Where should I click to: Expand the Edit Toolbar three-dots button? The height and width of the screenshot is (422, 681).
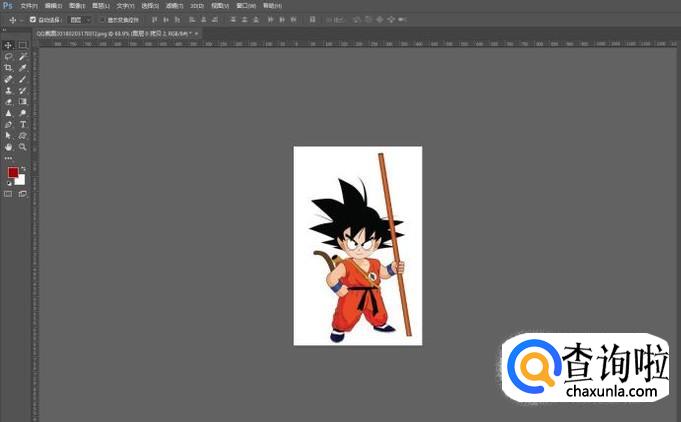pyautogui.click(x=9, y=158)
